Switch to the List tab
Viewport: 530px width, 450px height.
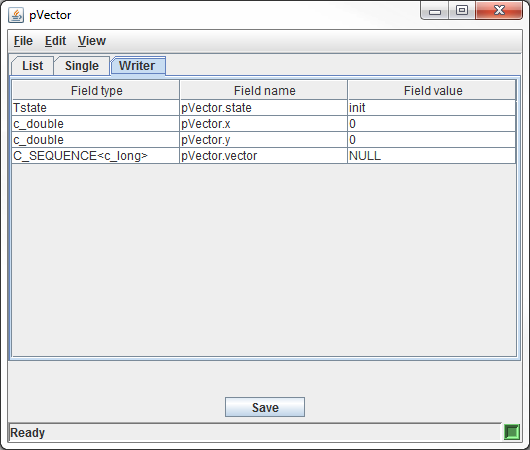point(32,66)
